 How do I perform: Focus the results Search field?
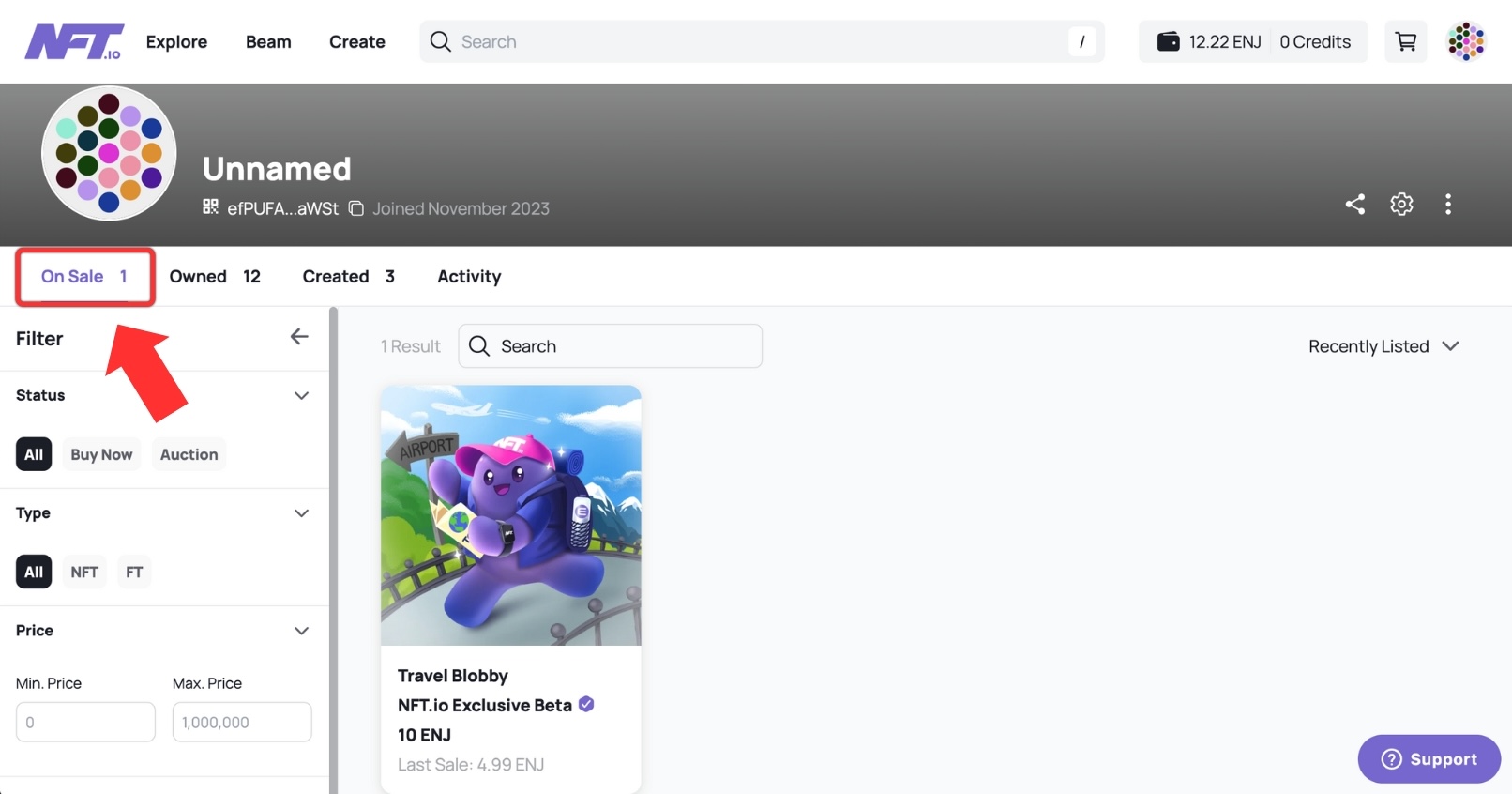click(x=610, y=346)
